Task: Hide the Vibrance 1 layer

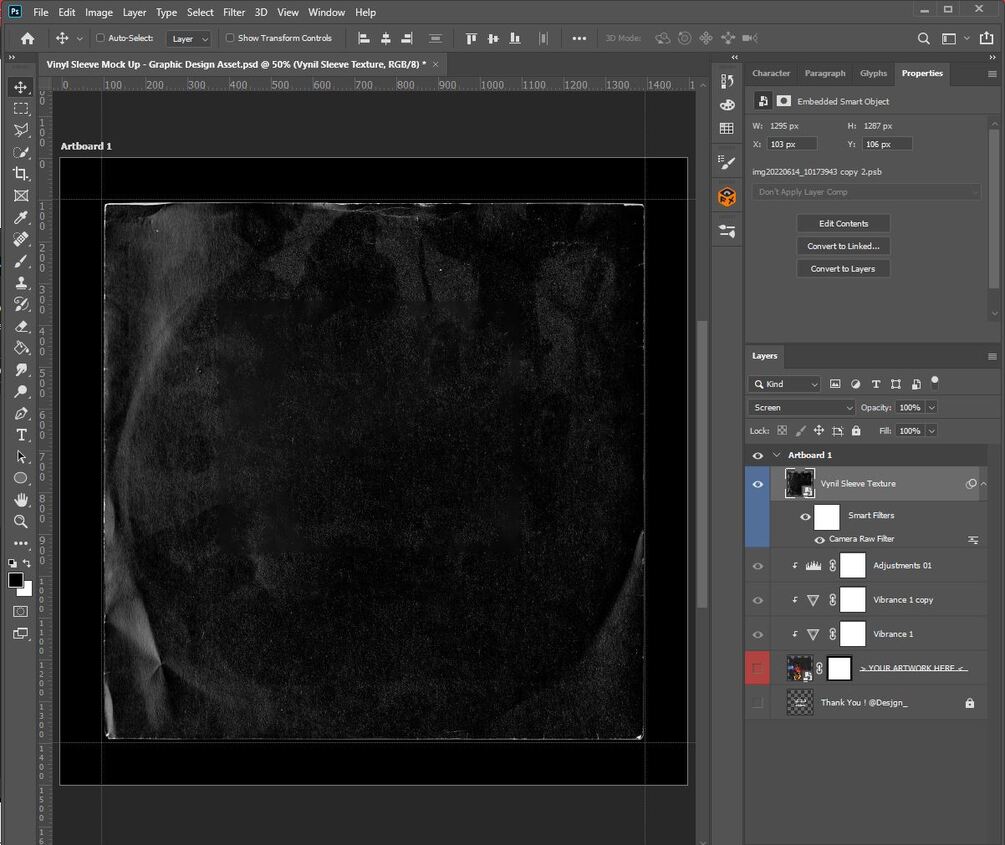Action: coord(758,635)
